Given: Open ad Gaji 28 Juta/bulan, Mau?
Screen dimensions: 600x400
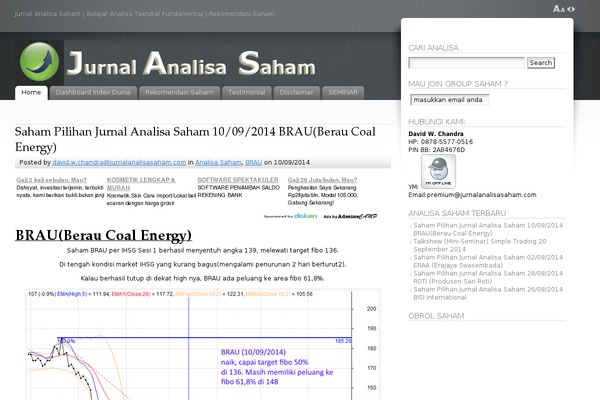Looking at the screenshot, I should (x=322, y=180).
